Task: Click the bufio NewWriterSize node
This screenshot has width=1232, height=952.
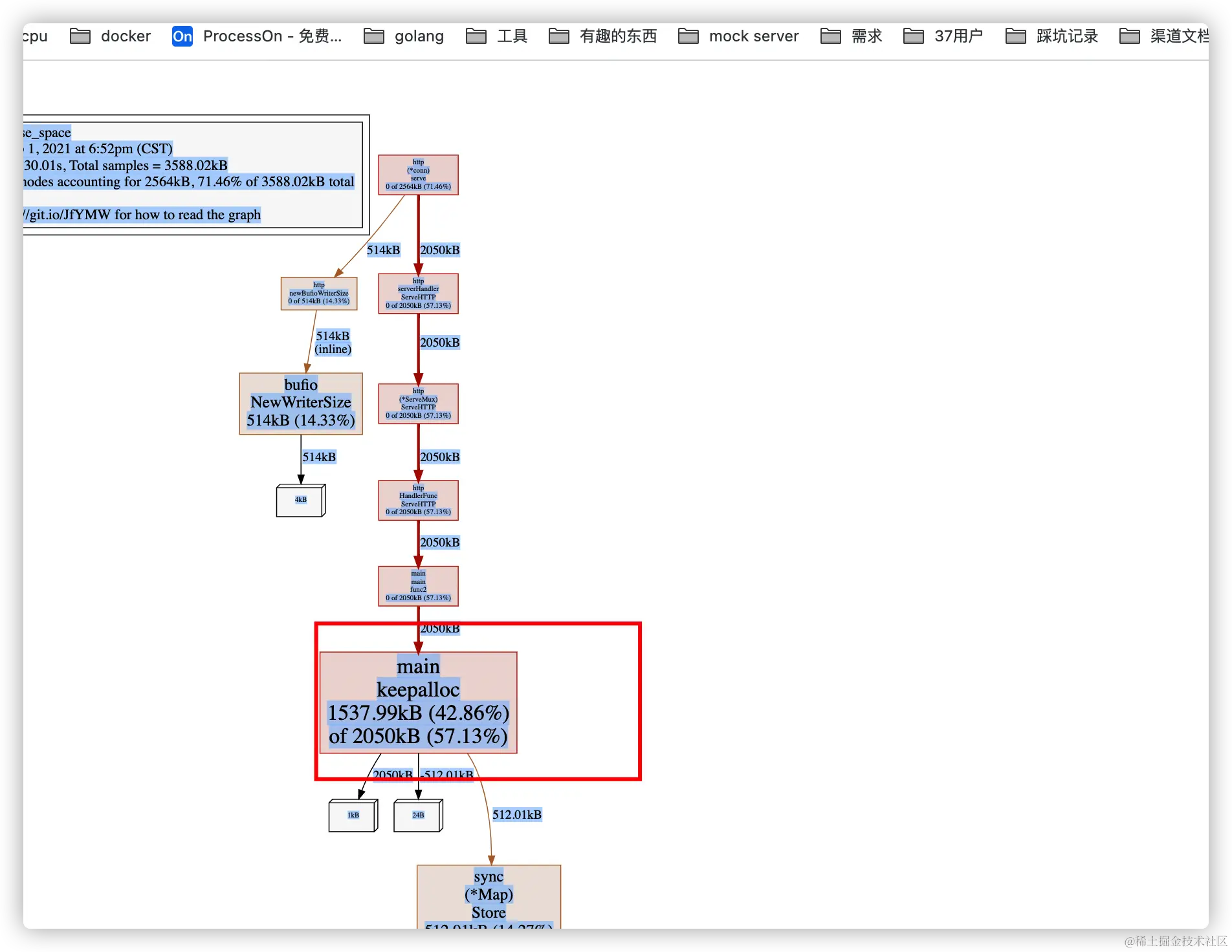Action: [301, 402]
